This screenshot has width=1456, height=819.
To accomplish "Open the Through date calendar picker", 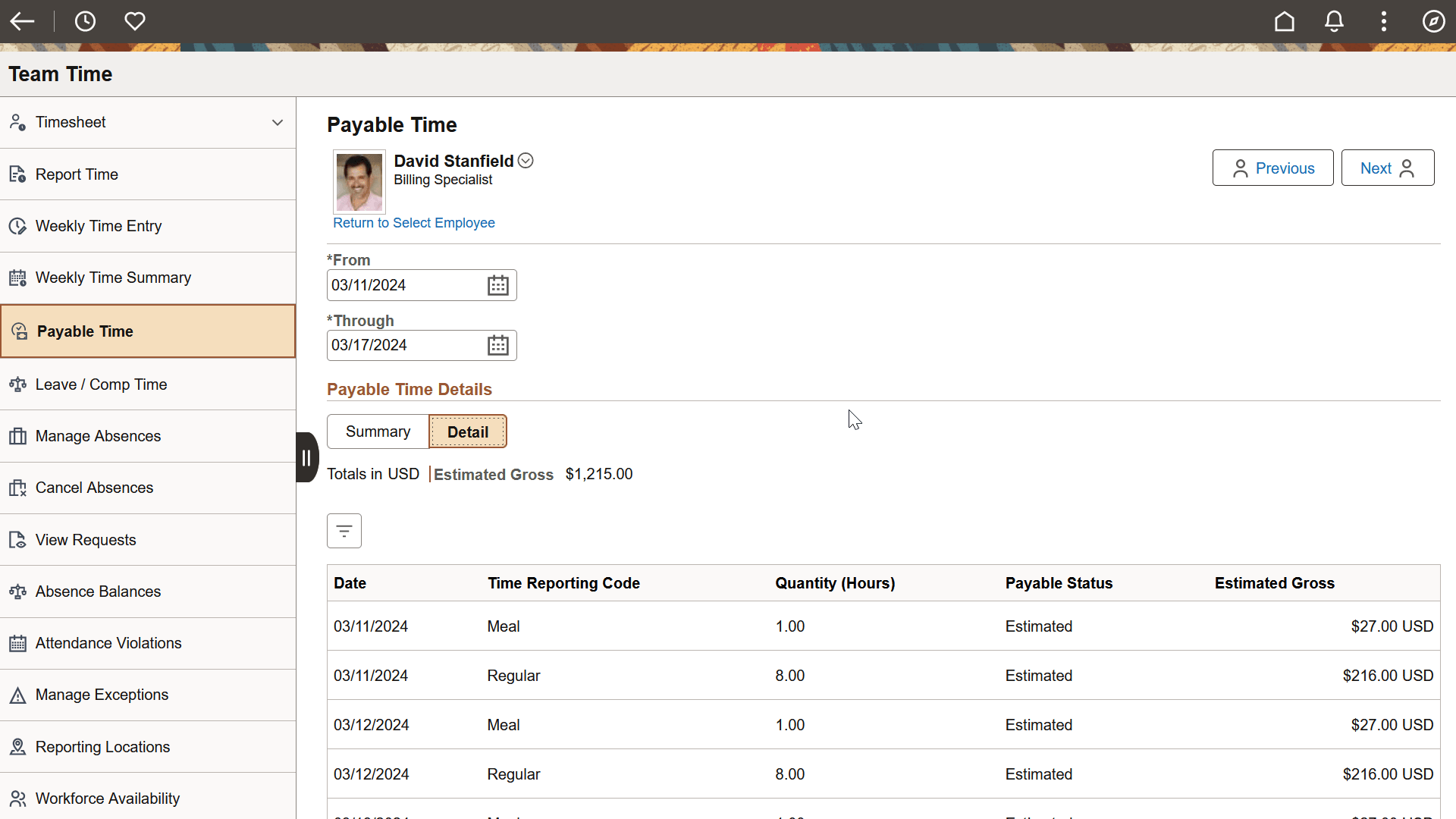I will 498,345.
